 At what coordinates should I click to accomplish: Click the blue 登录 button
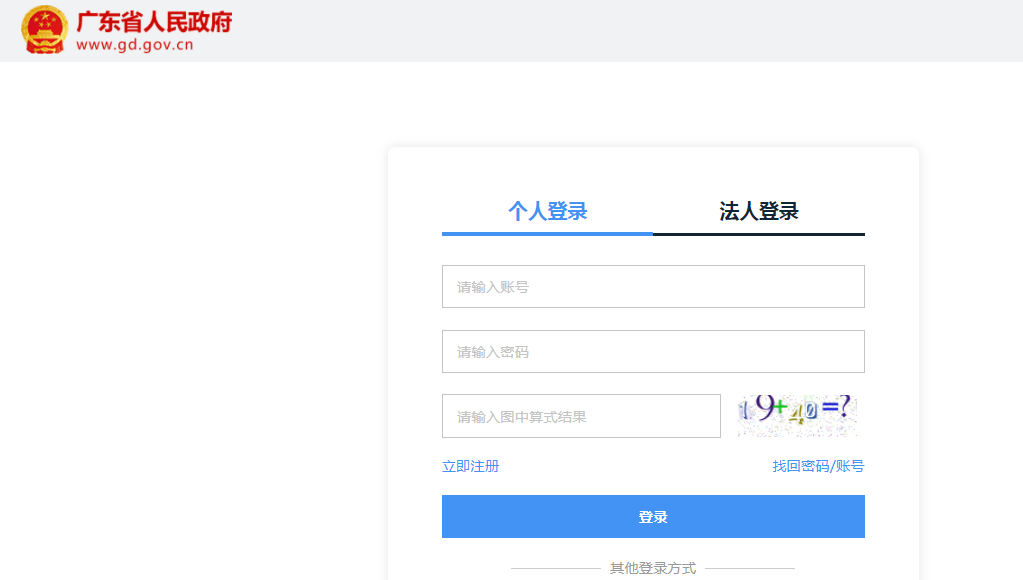(x=653, y=517)
